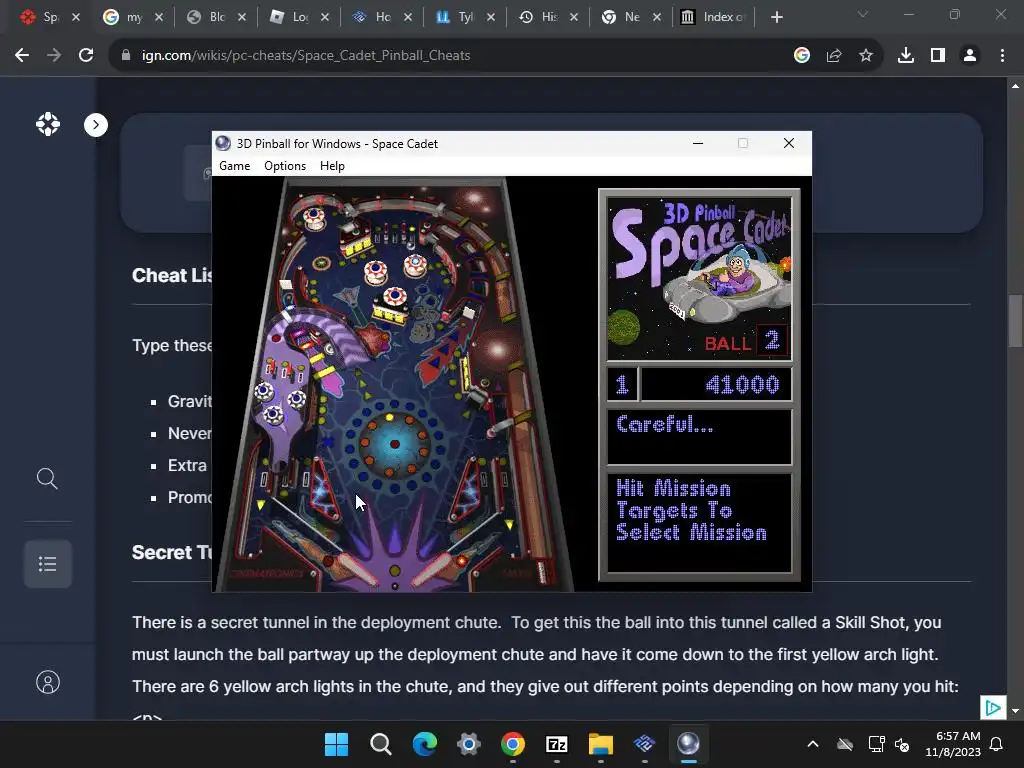
Task: Show hidden system tray icons
Action: tap(812, 744)
